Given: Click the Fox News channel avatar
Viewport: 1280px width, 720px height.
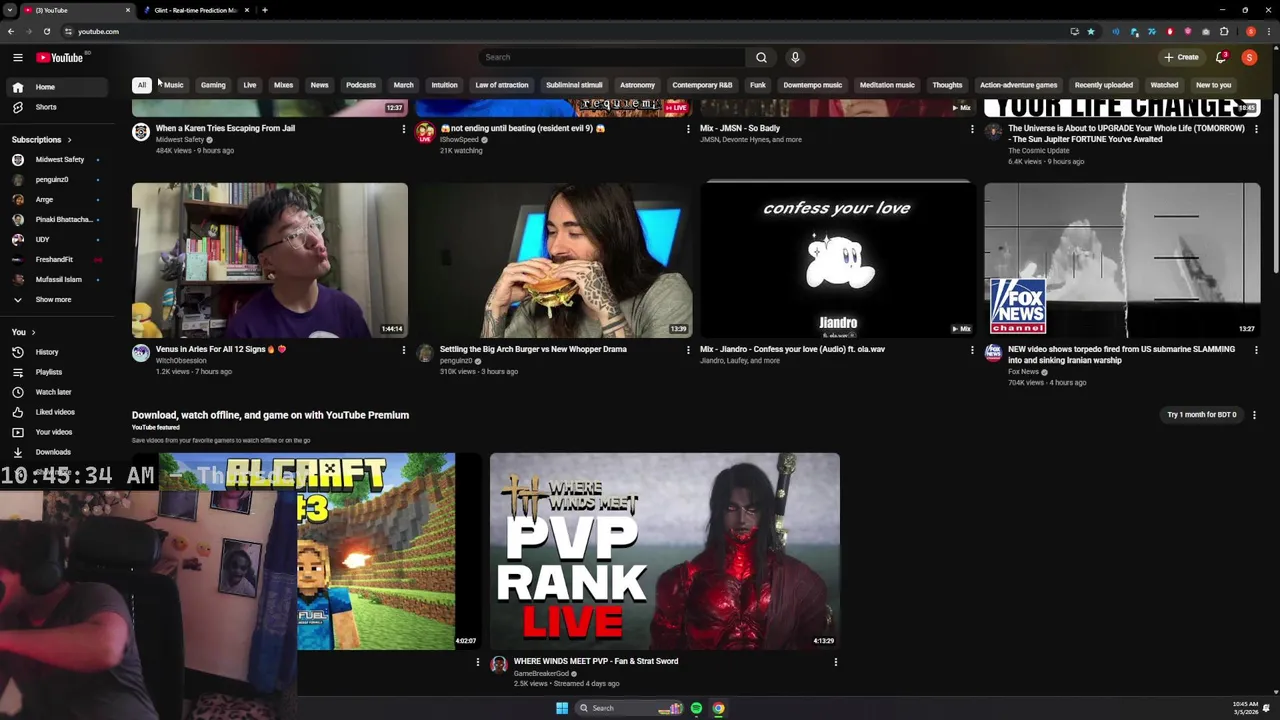Looking at the screenshot, I should coord(993,353).
